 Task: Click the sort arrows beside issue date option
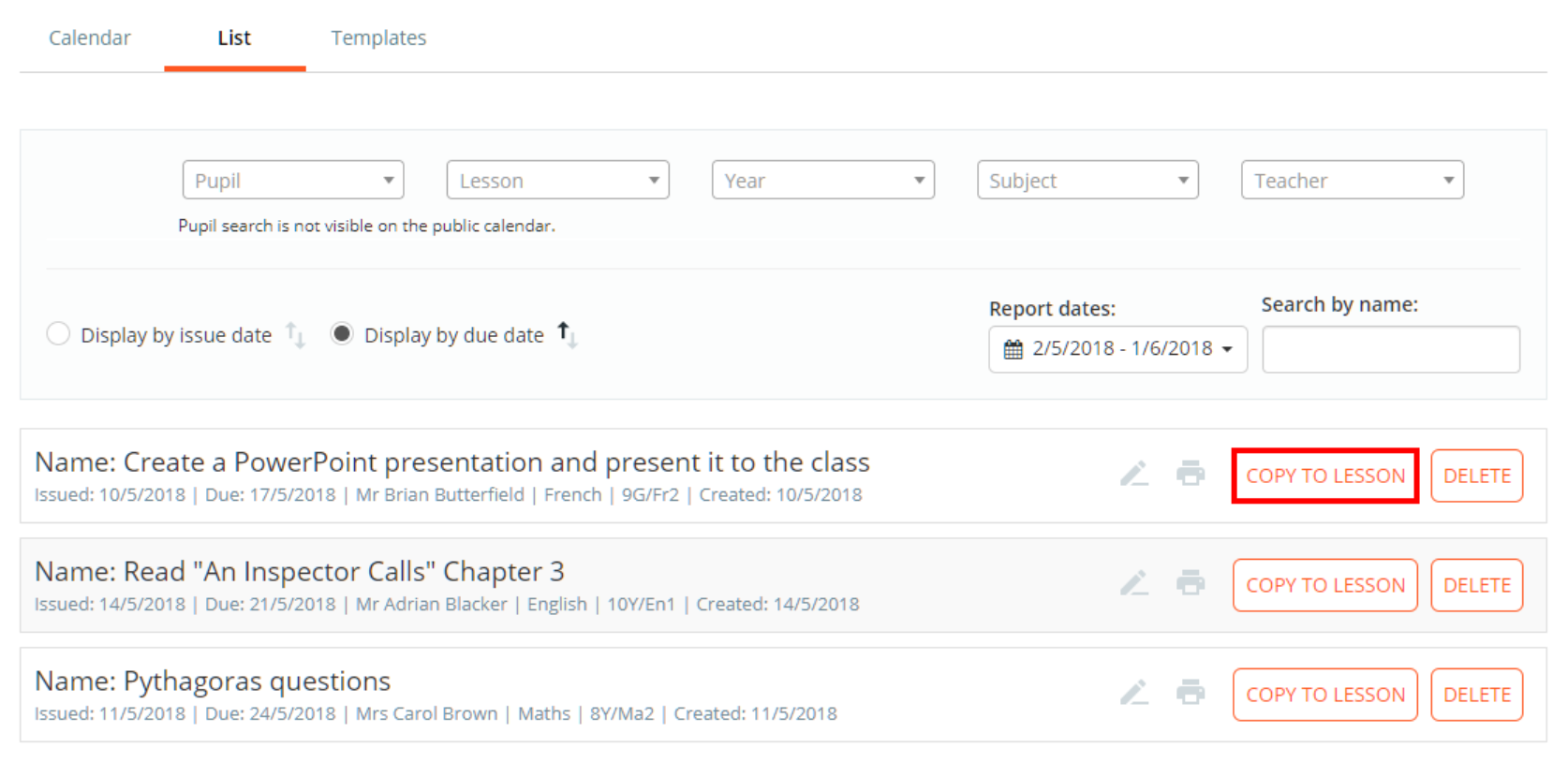[x=292, y=335]
